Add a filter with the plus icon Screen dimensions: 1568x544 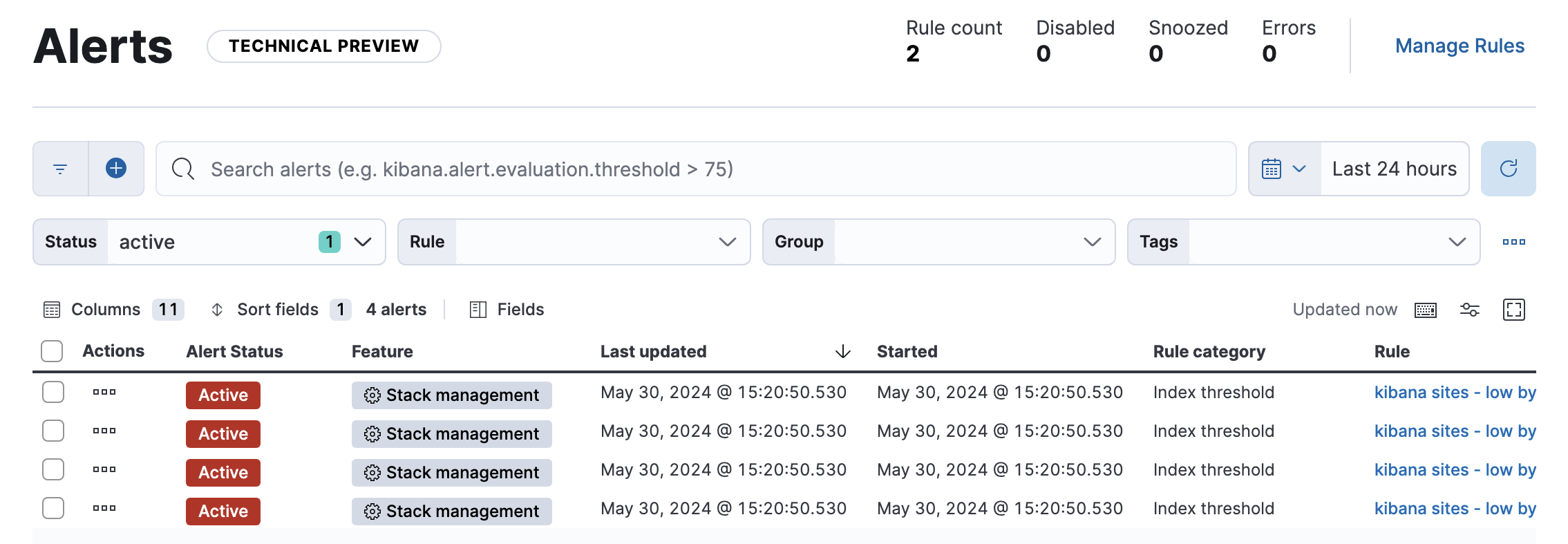(x=116, y=169)
